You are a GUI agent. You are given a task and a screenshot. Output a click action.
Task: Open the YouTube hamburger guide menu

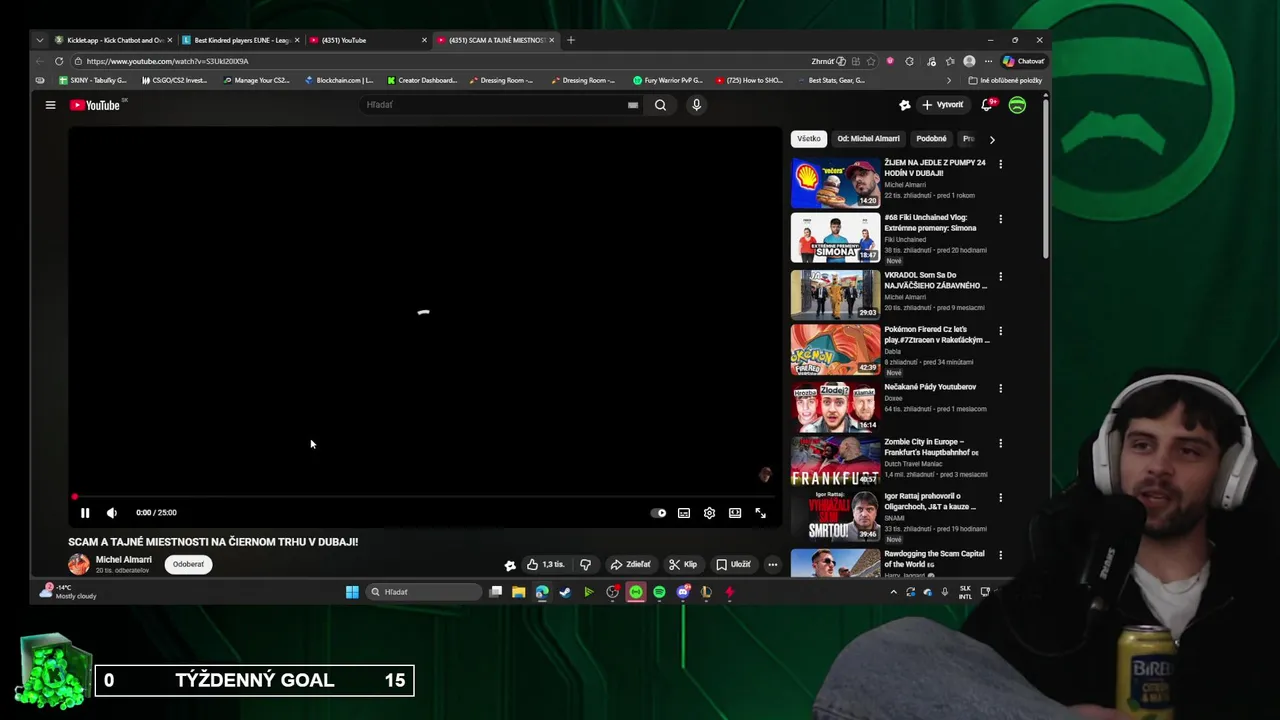pos(50,105)
